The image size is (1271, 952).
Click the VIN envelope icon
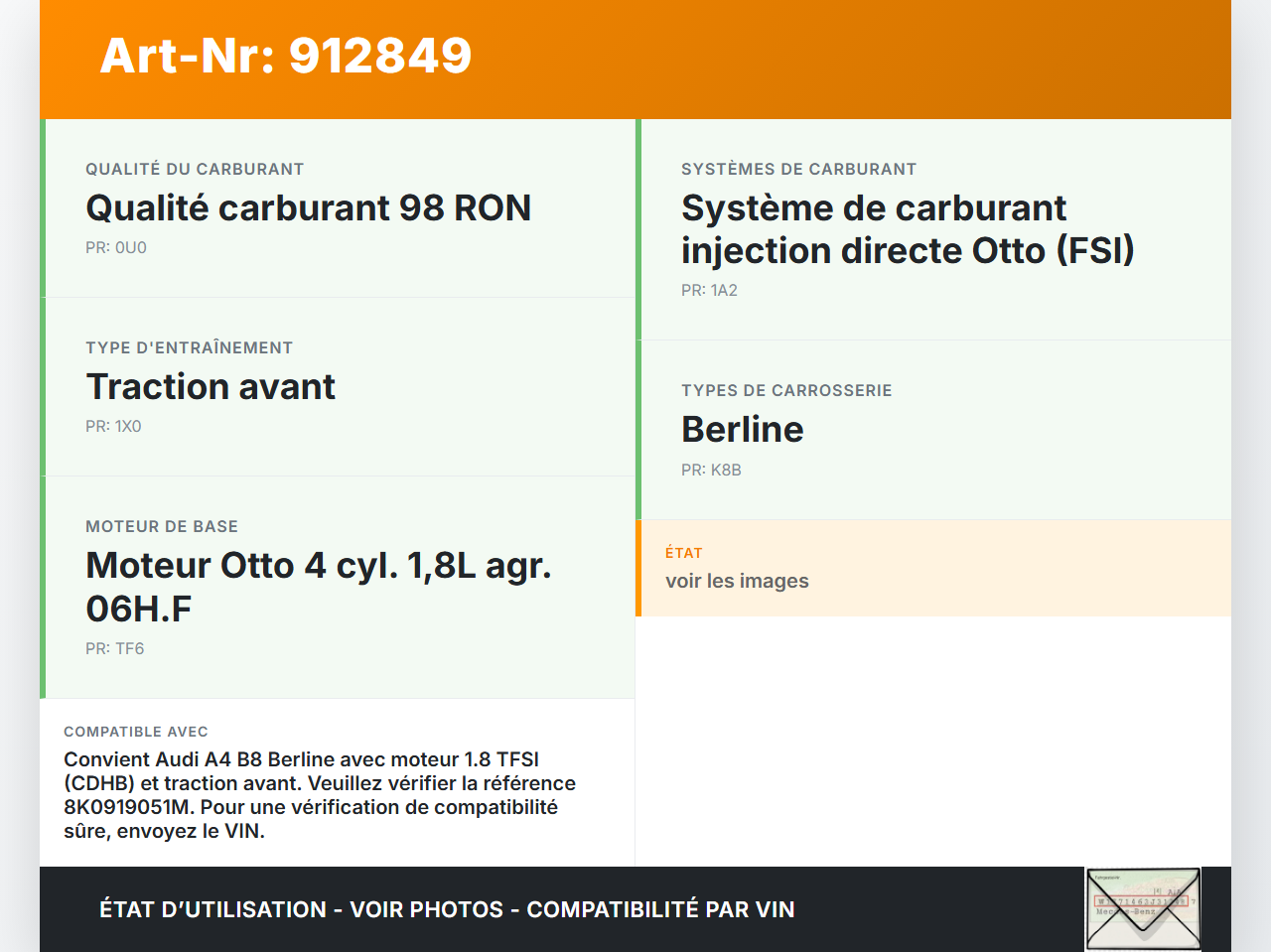click(x=1142, y=908)
